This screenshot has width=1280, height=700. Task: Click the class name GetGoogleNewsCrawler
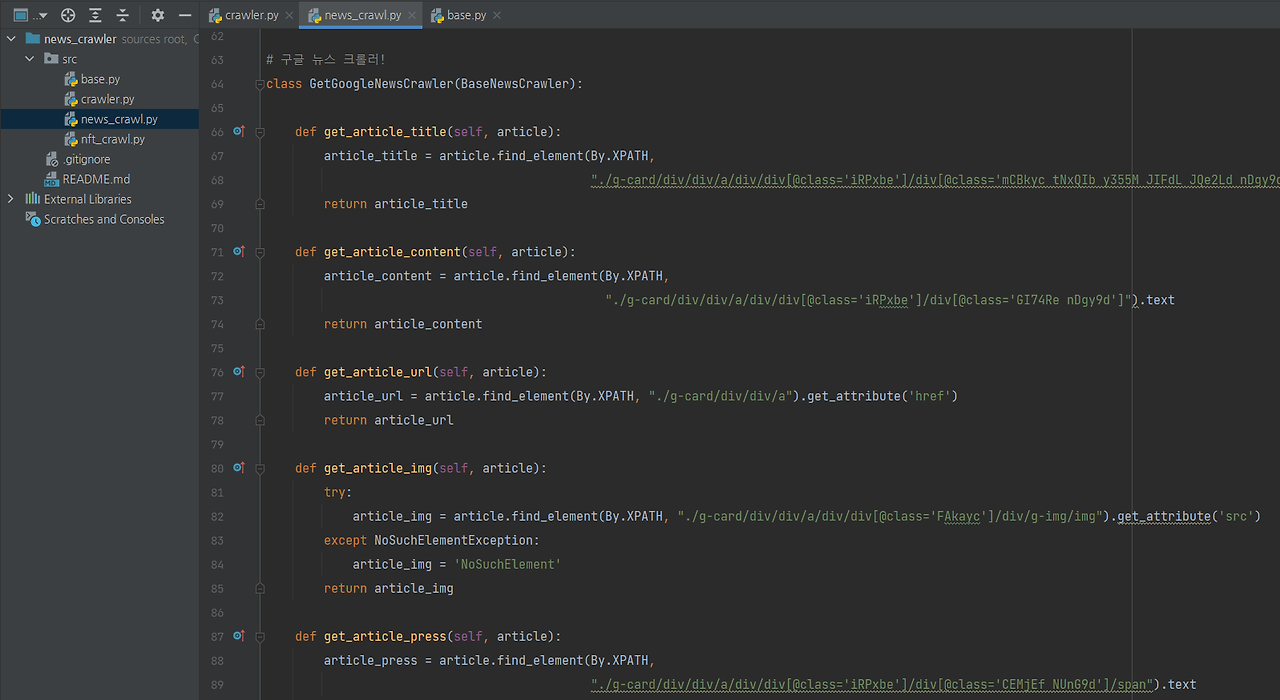pyautogui.click(x=382, y=84)
